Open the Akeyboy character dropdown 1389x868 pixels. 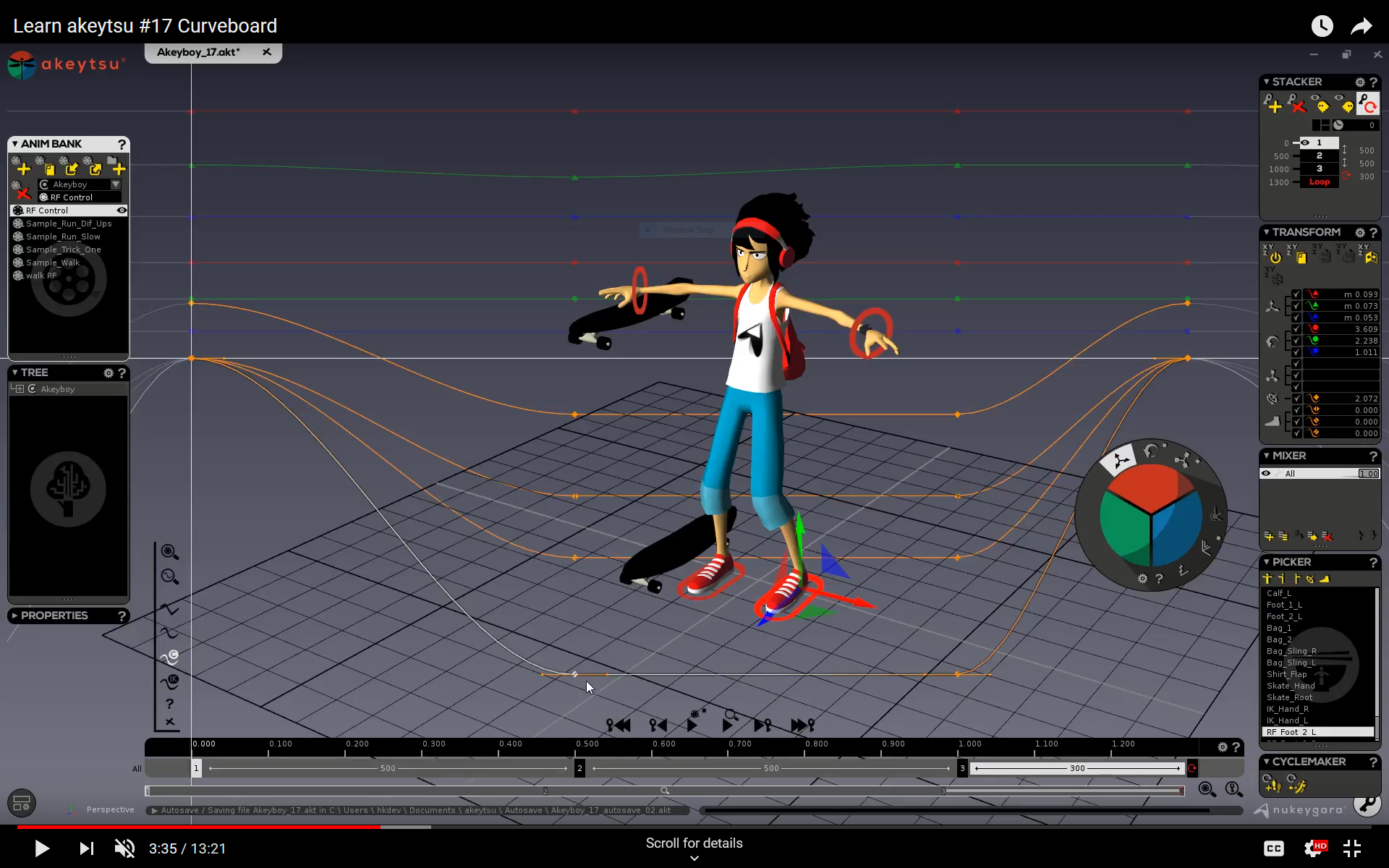tap(115, 184)
